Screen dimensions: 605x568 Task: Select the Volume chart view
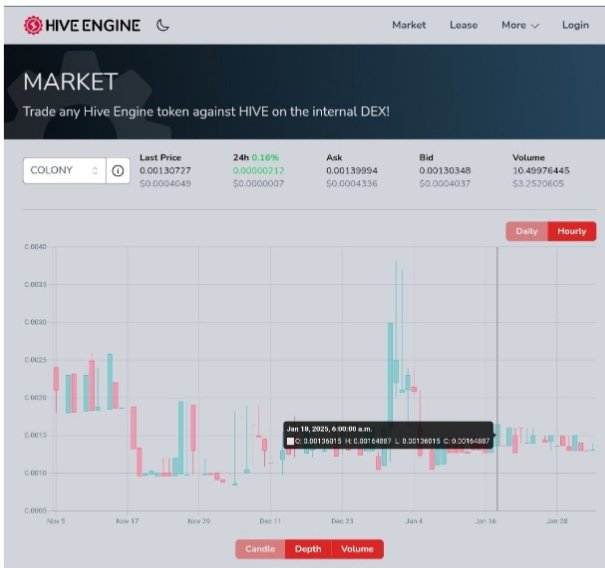[x=357, y=549]
